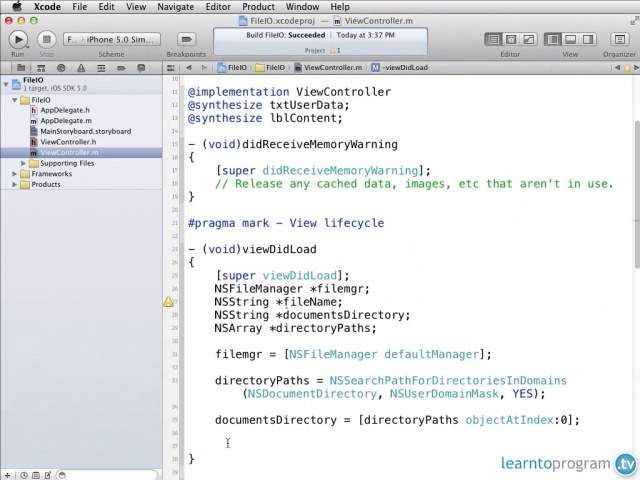Image resolution: width=640 pixels, height=480 pixels.
Task: Show the Symbol navigator
Action: coord(41,68)
